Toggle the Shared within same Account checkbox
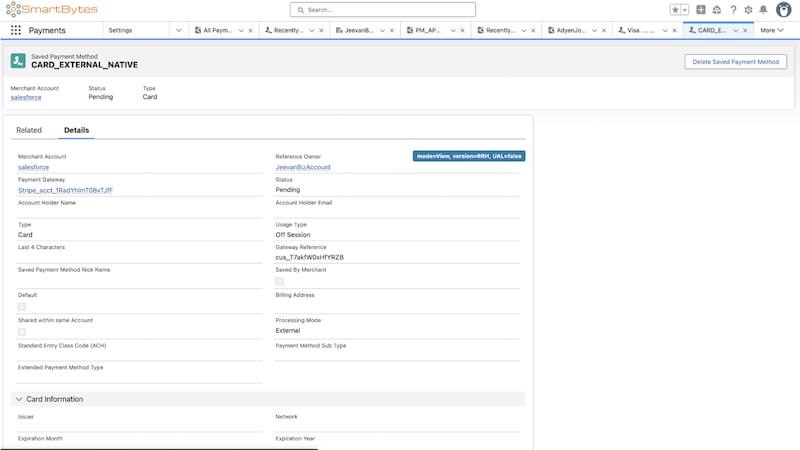Screen dimensions: 800x450 [x=22, y=331]
